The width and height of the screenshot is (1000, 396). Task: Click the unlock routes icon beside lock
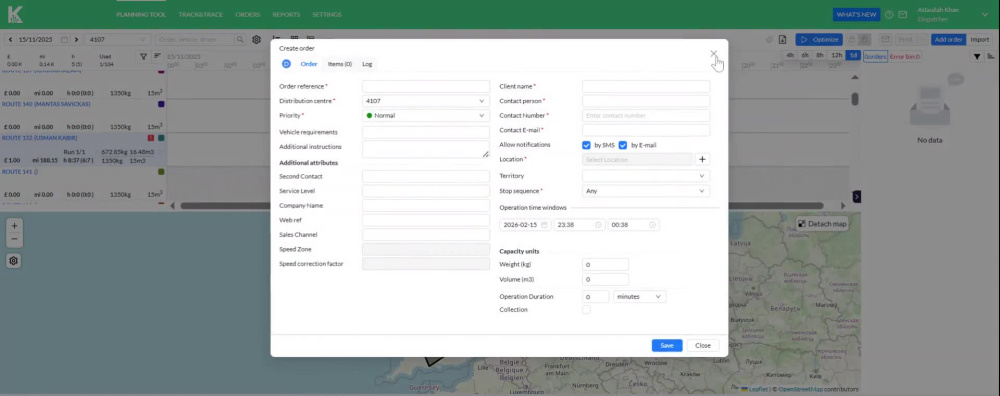[865, 40]
